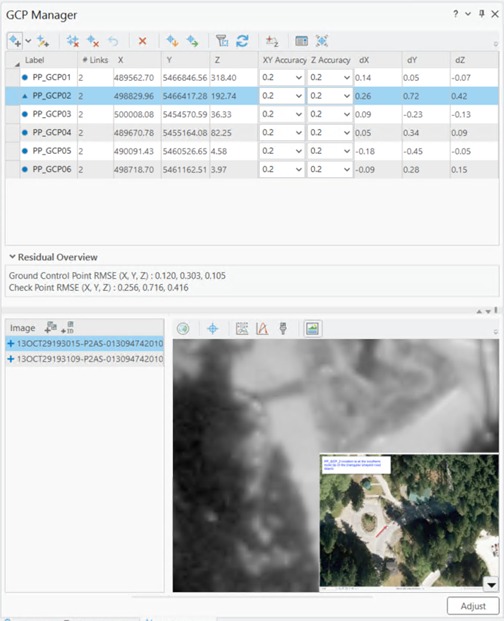Click the dZ column header

point(460,60)
